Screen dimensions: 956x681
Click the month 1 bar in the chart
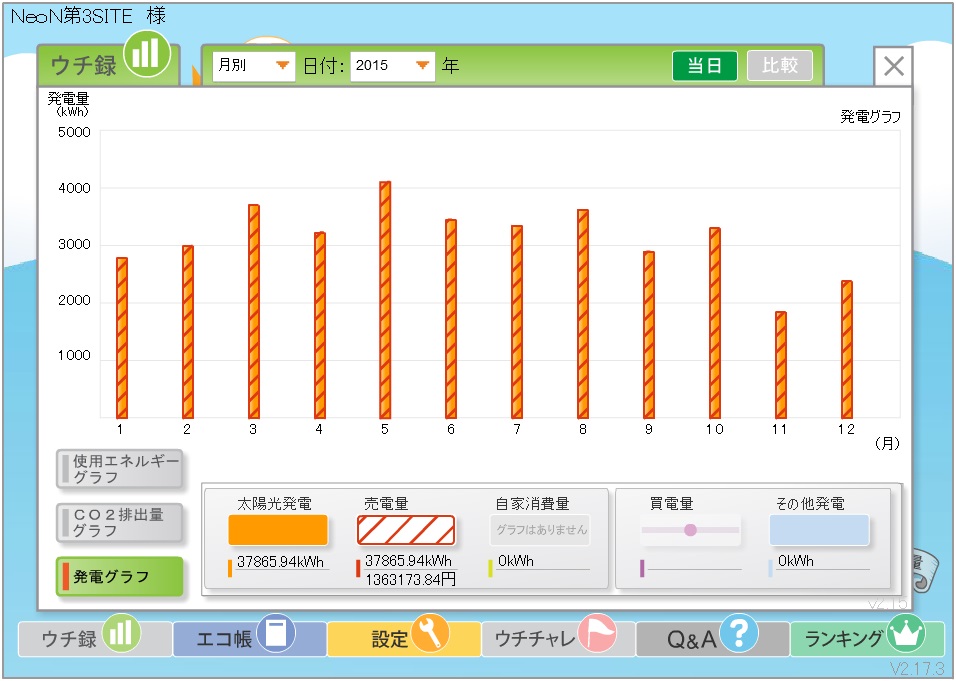122,338
